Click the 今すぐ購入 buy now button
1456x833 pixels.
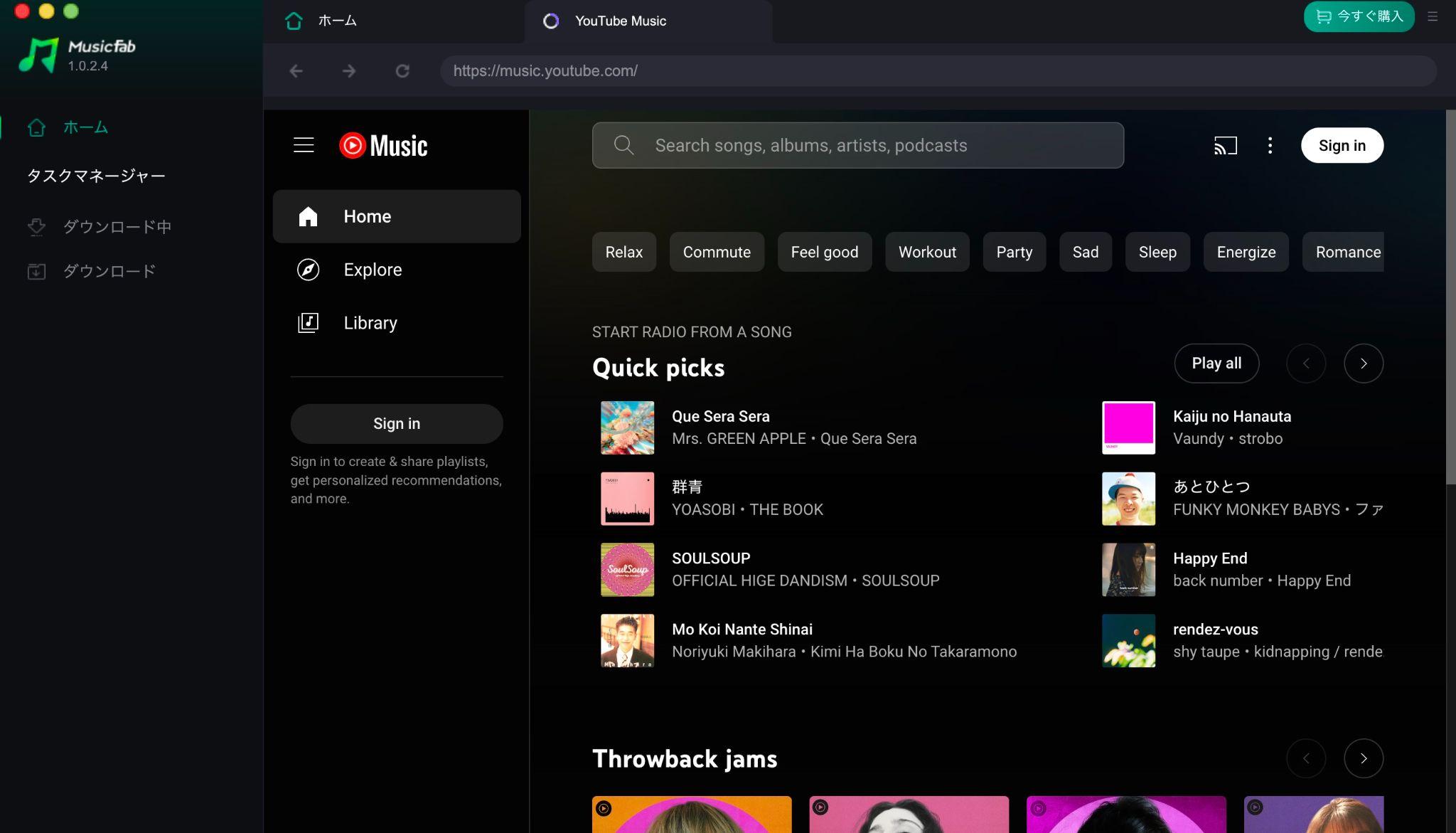point(1359,16)
